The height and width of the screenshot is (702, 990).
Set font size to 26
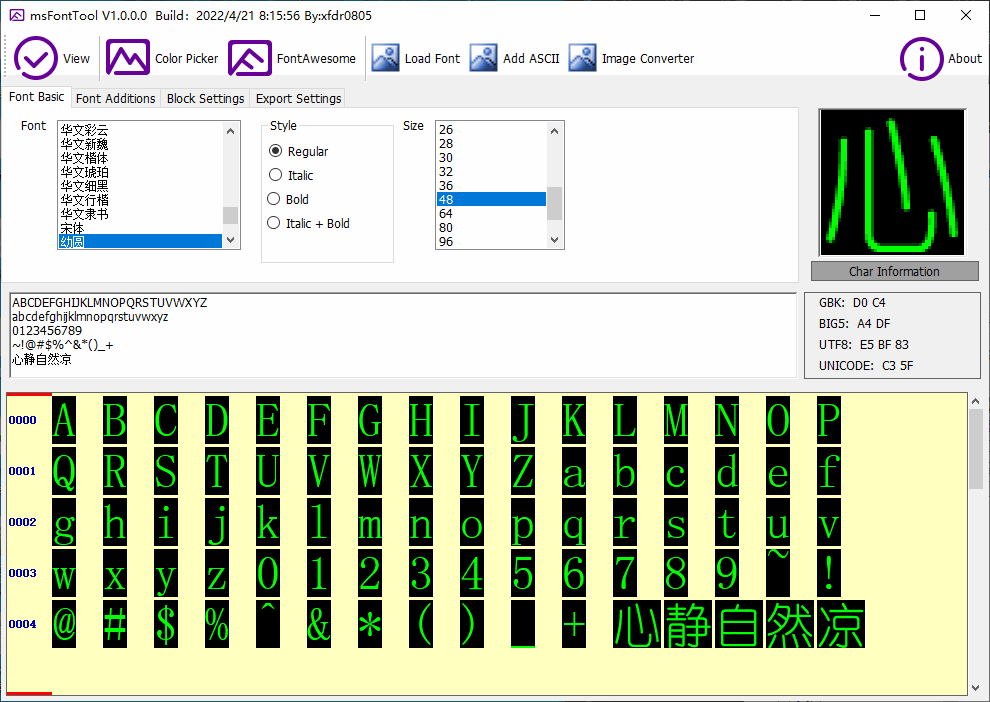click(491, 129)
